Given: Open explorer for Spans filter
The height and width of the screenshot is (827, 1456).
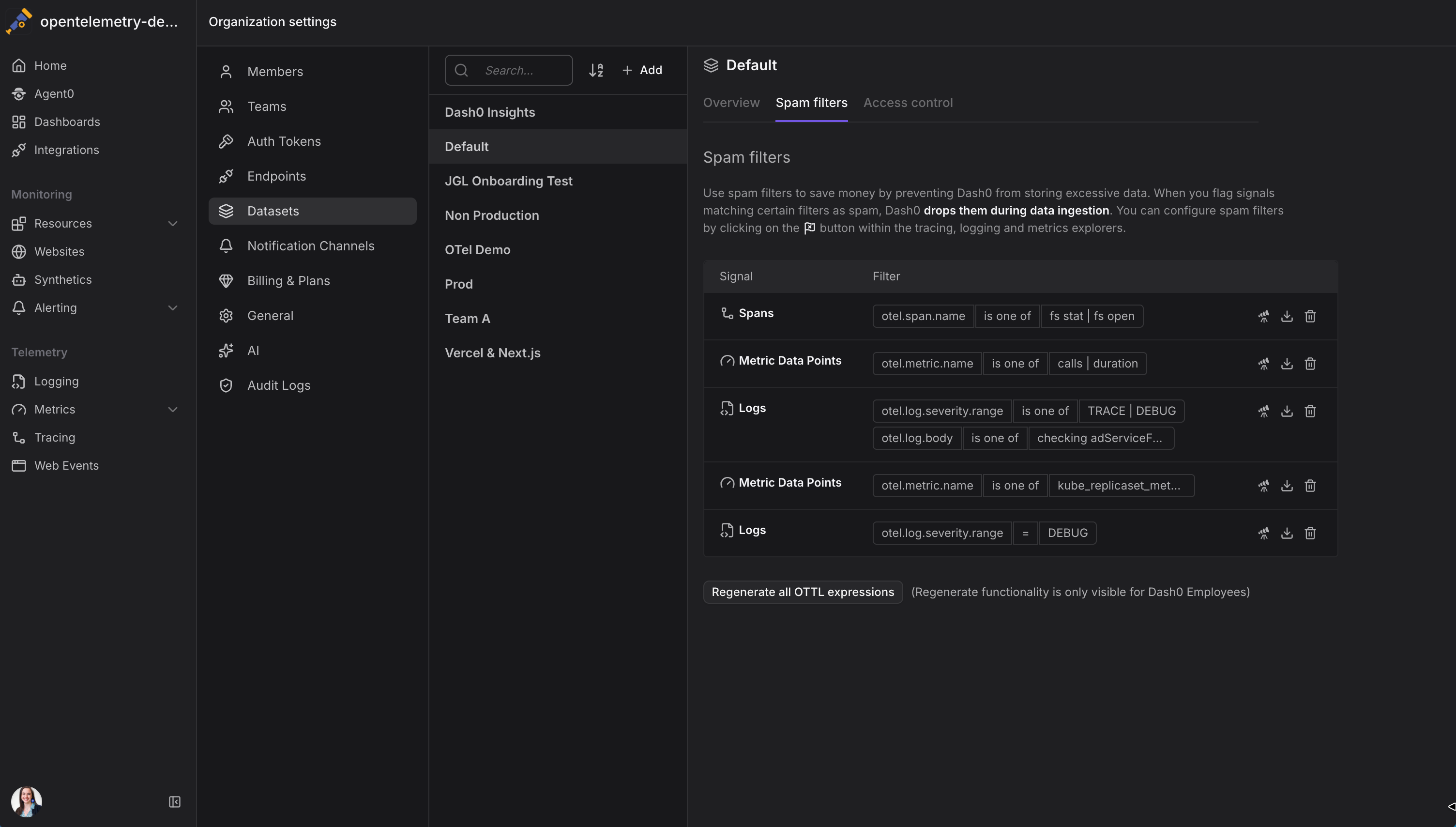Looking at the screenshot, I should [x=1263, y=316].
